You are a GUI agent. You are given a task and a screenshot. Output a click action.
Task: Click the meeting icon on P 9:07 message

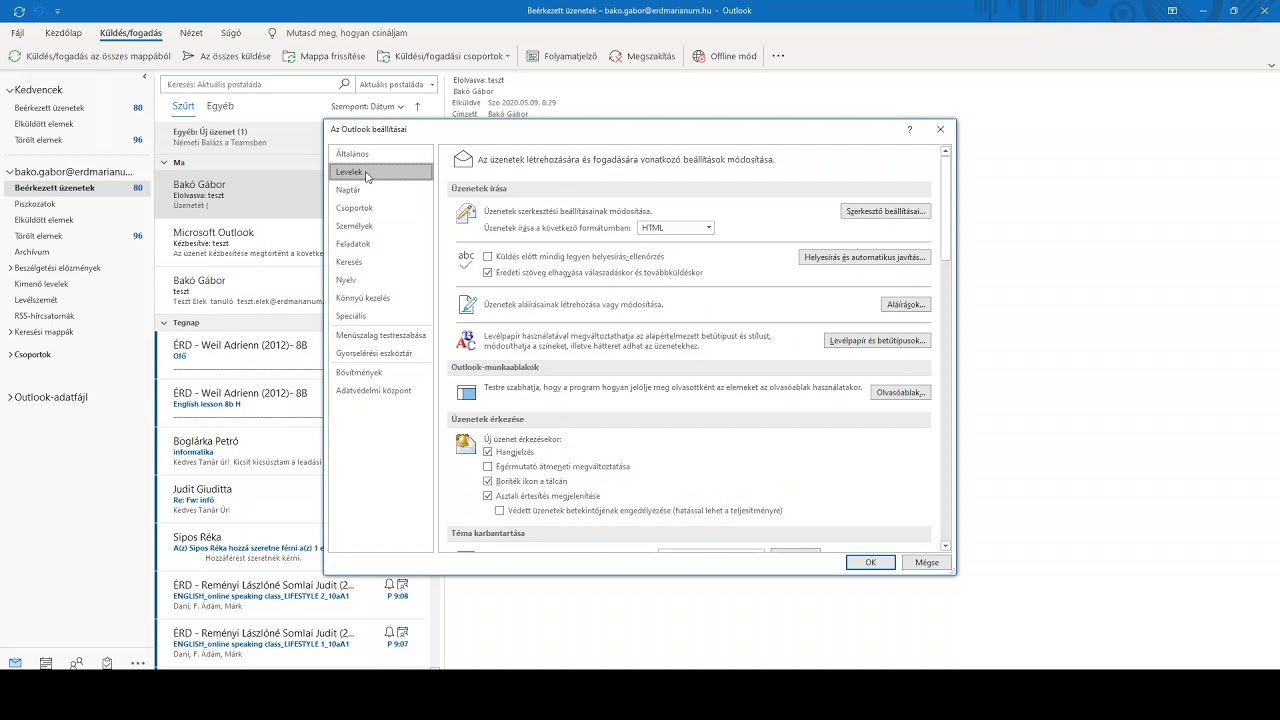click(402, 632)
